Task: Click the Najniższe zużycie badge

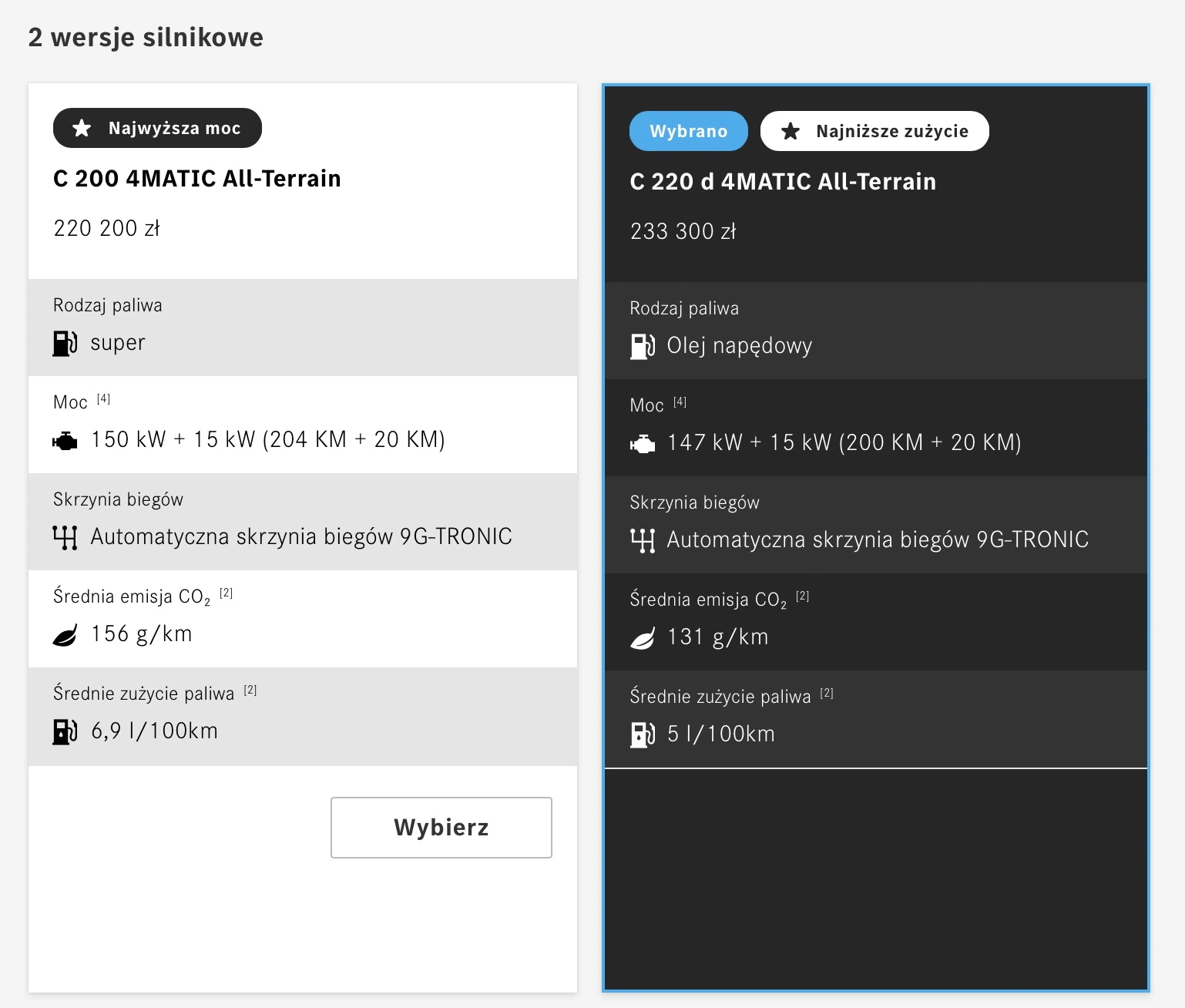Action: (874, 131)
